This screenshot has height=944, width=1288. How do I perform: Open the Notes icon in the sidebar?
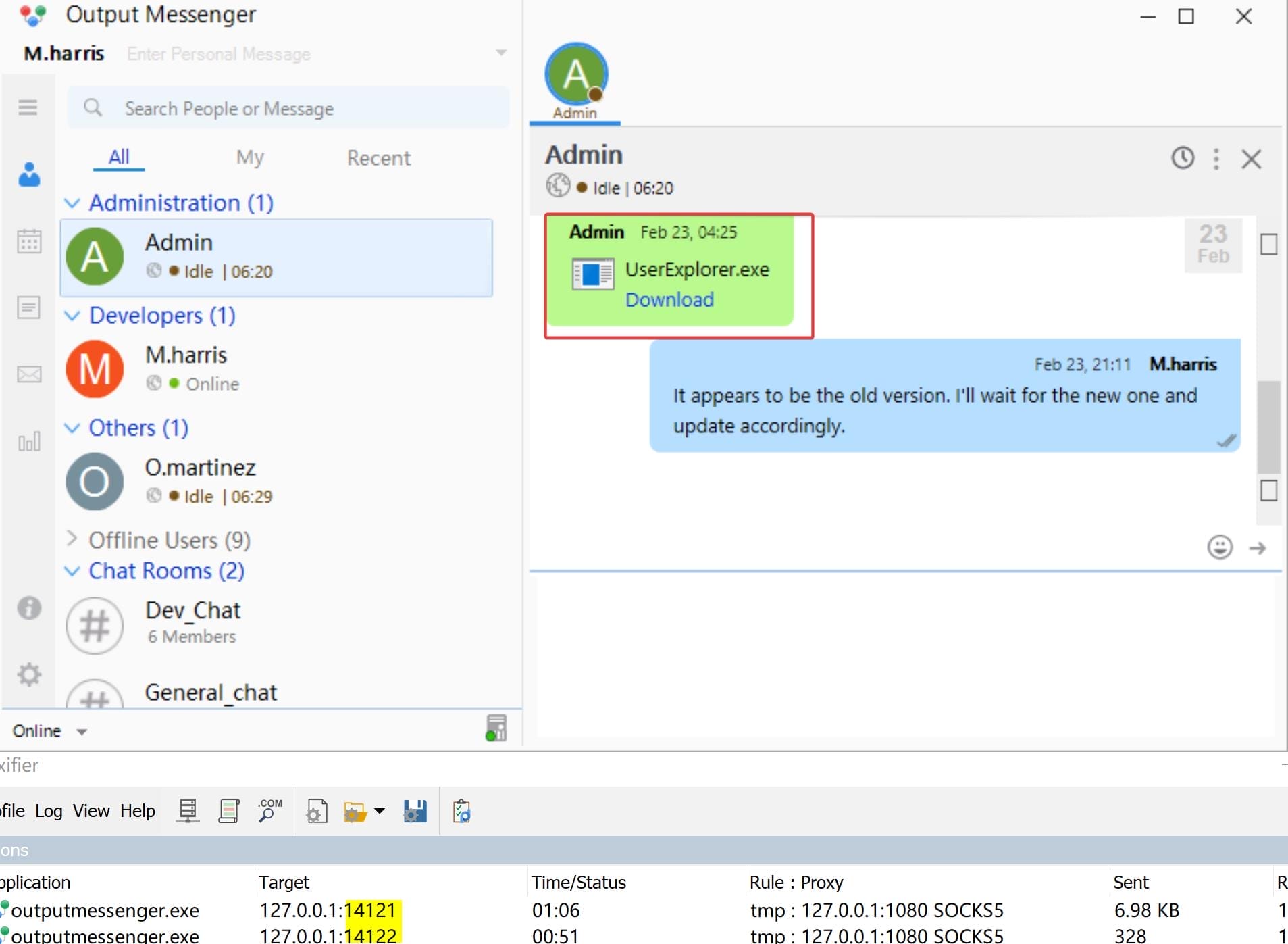pyautogui.click(x=28, y=307)
